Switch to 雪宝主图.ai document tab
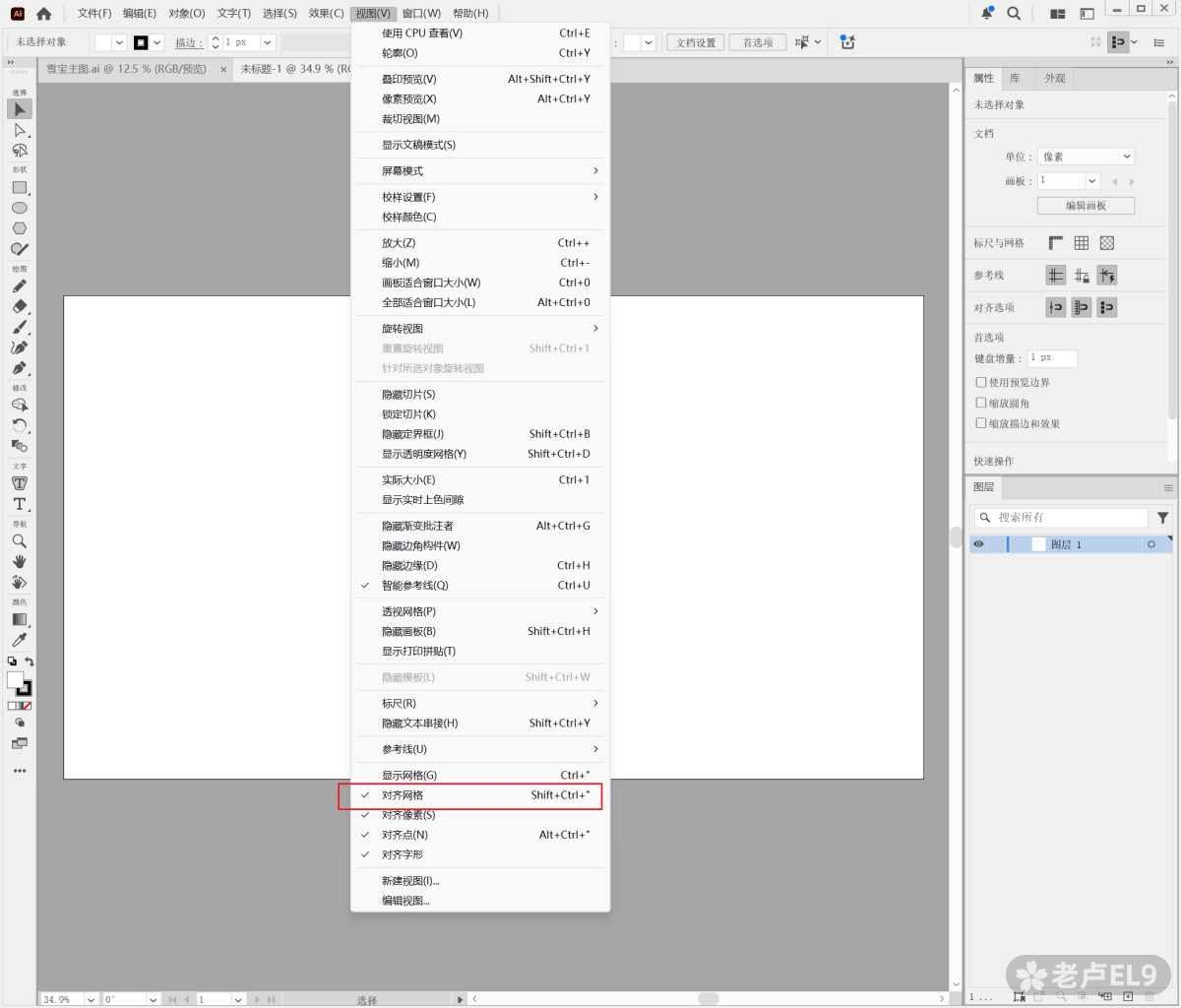1181x1008 pixels. tap(127, 69)
